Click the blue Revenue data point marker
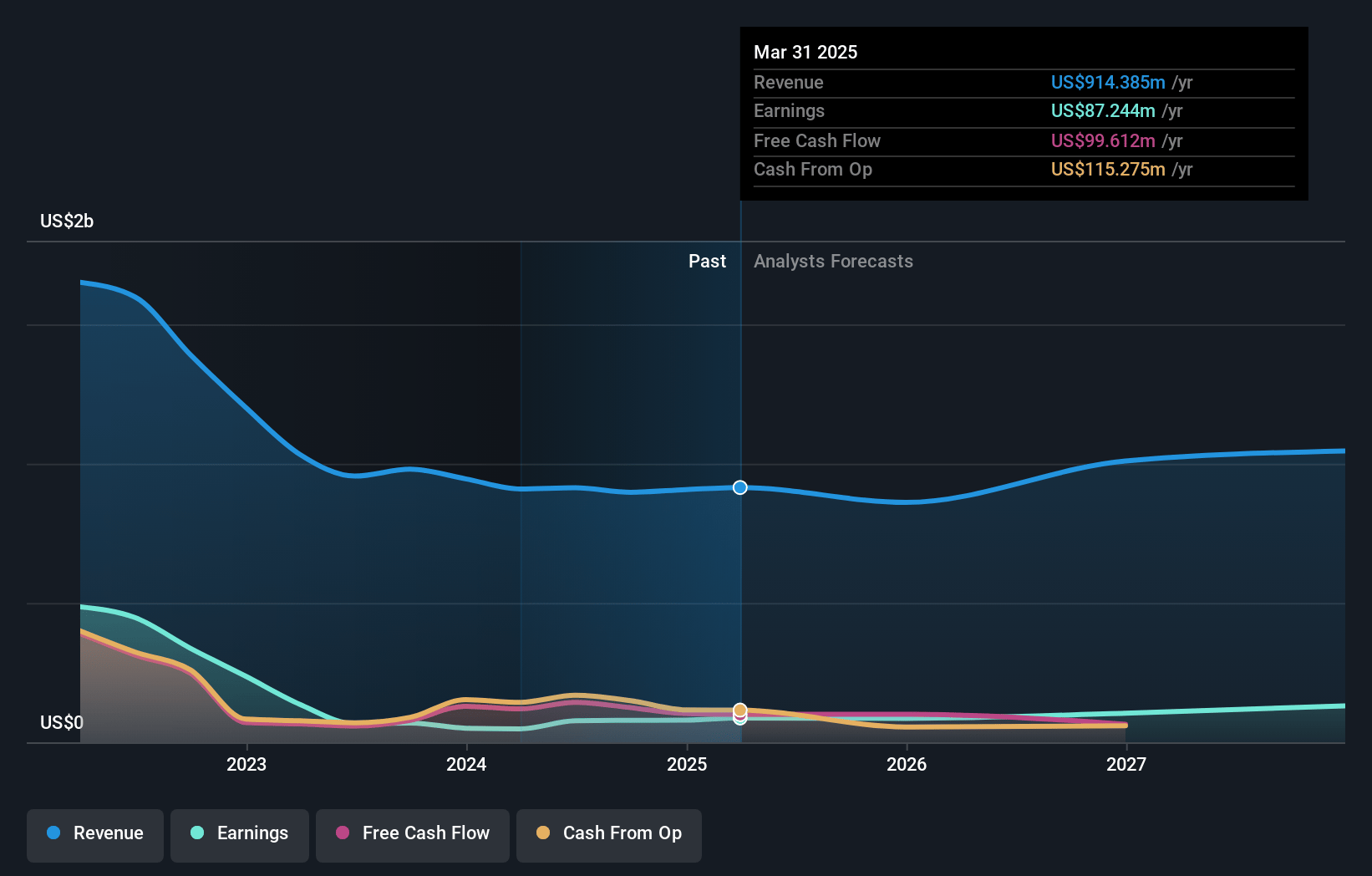Viewport: 1372px width, 876px height. (x=740, y=487)
